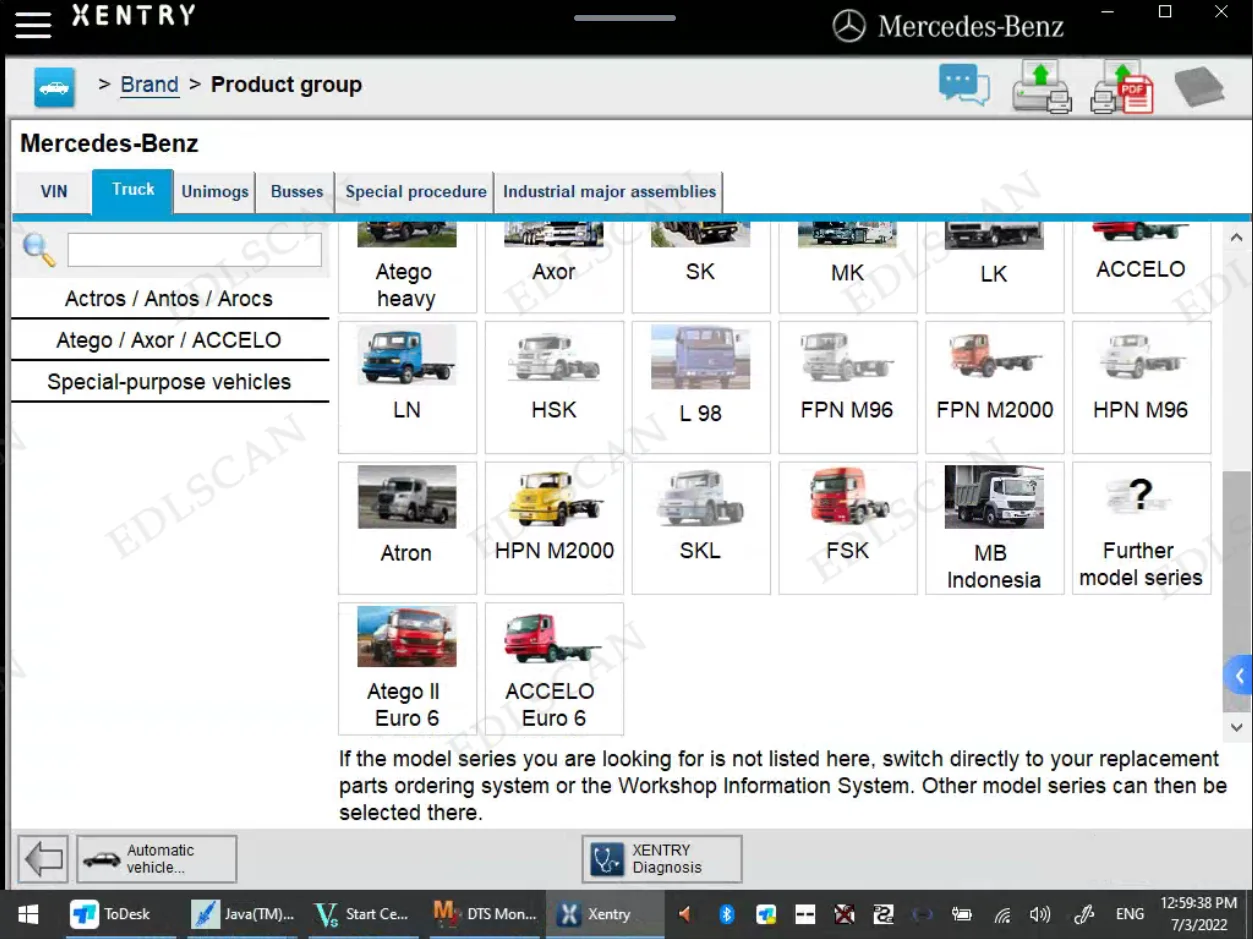Open DTS Mon... app in taskbar
The height and width of the screenshot is (939, 1253).
(x=485, y=914)
